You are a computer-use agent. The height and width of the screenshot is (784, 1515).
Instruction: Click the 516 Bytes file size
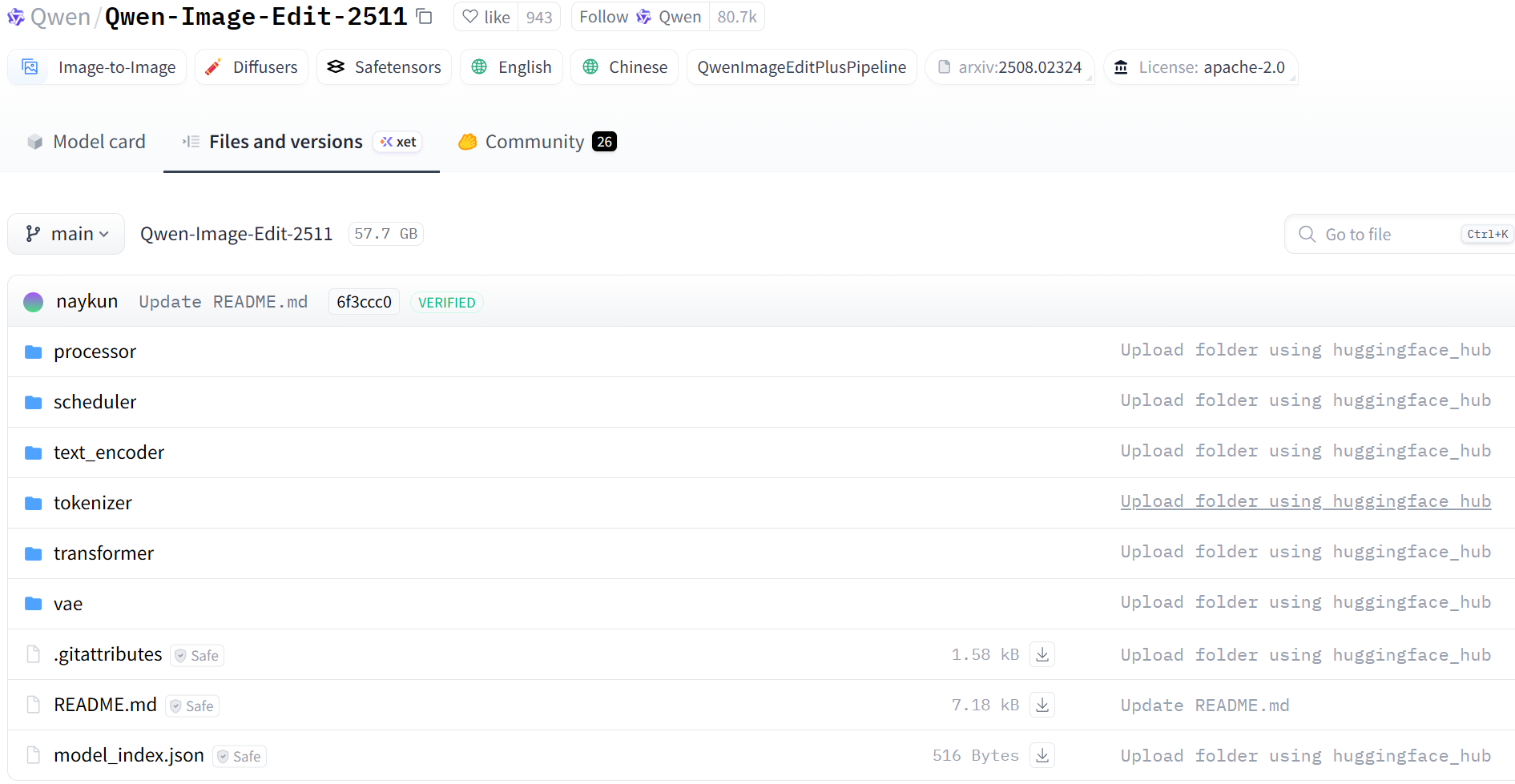click(x=976, y=756)
